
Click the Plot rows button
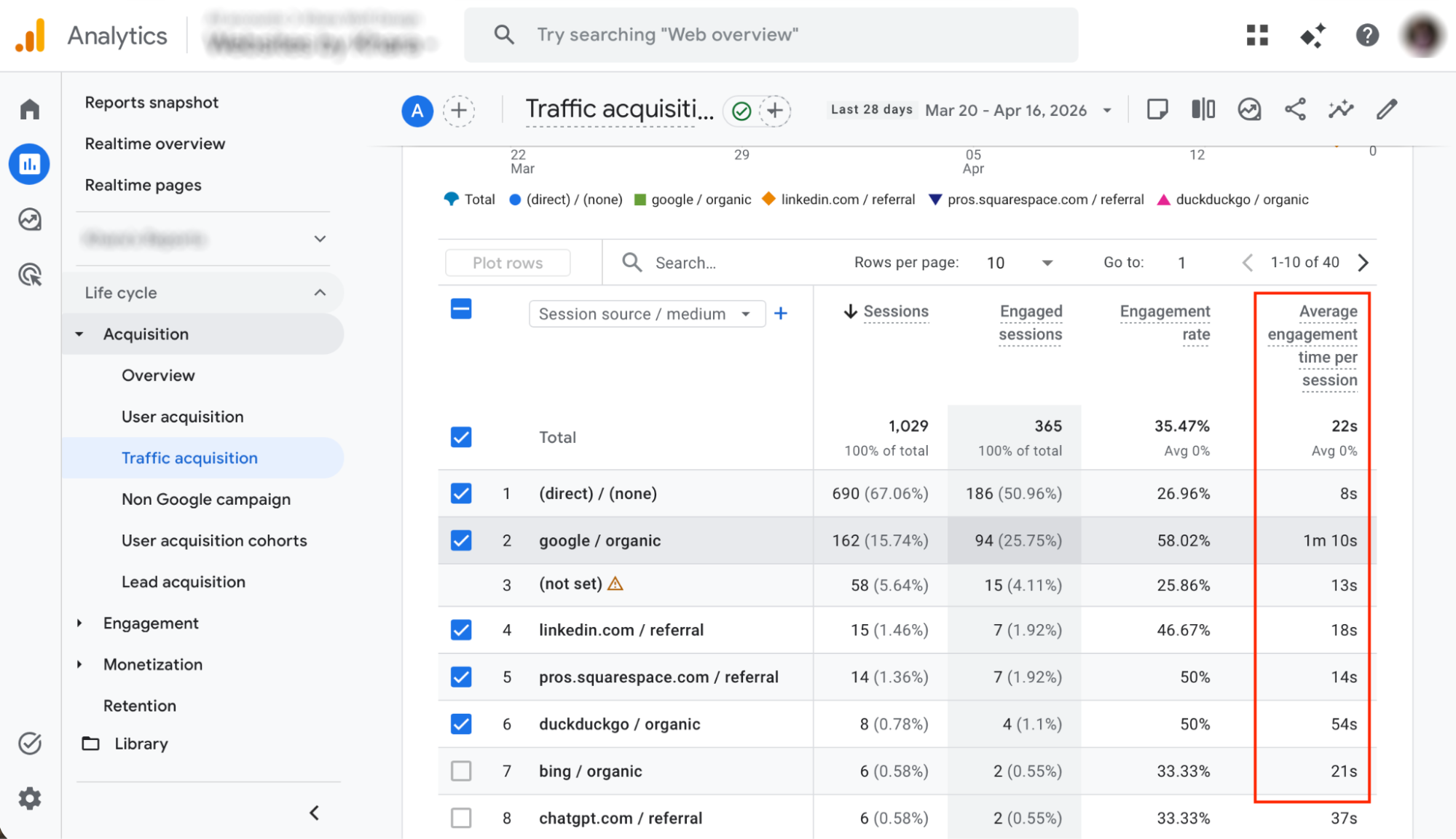pos(507,262)
